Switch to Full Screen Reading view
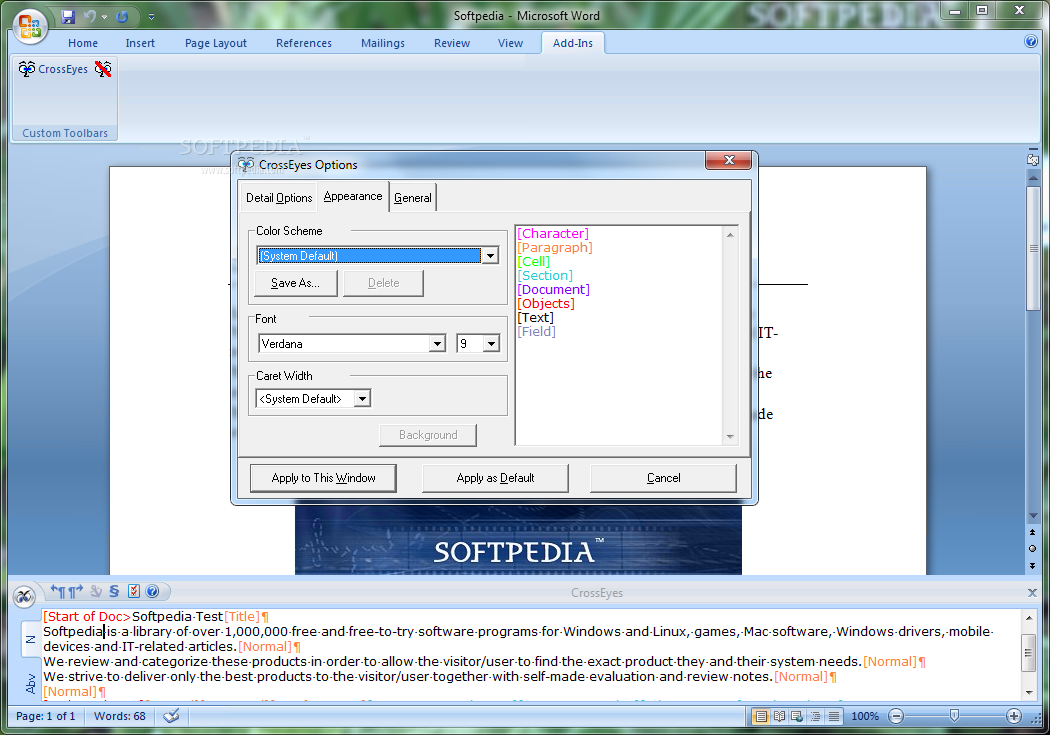Image resolution: width=1050 pixels, height=735 pixels. 779,716
